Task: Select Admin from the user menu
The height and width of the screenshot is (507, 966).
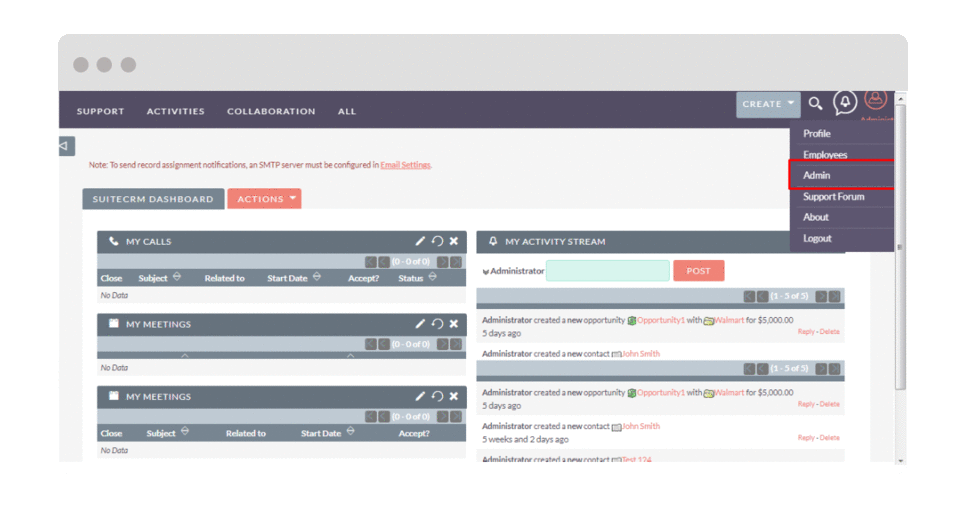Action: click(817, 175)
